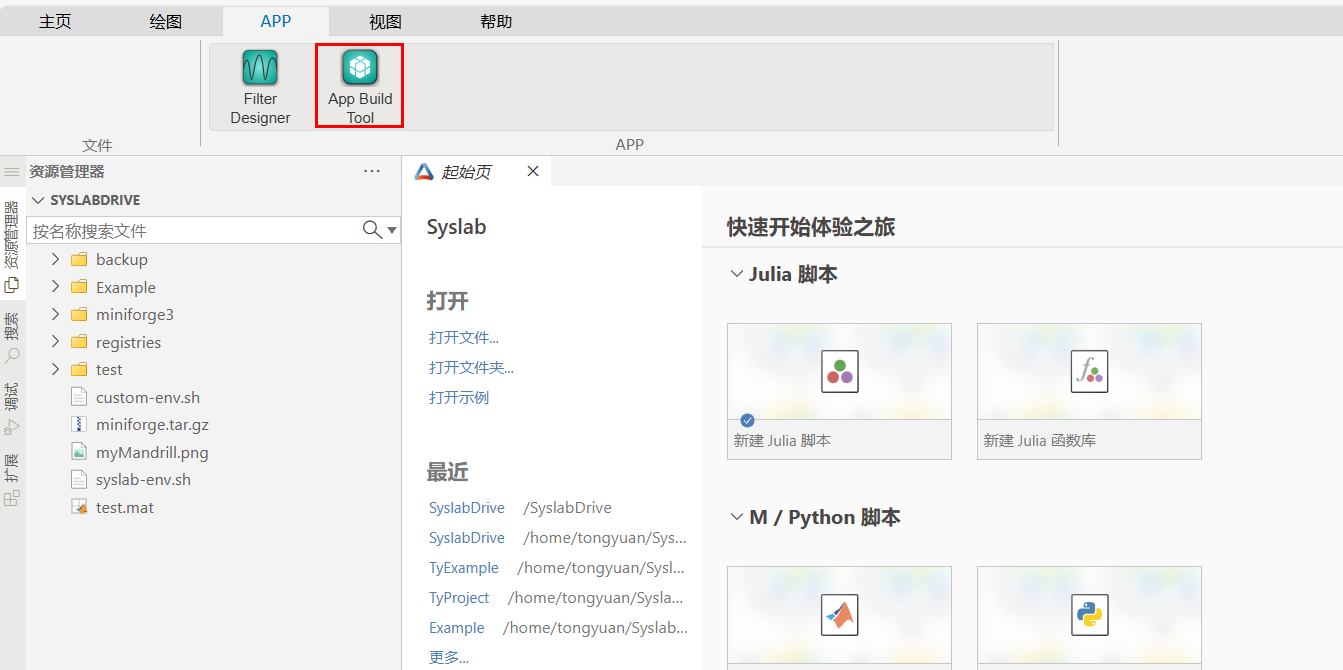Click the search magnifier icon in file search
Screen dimensions: 1343x670
(x=371, y=230)
